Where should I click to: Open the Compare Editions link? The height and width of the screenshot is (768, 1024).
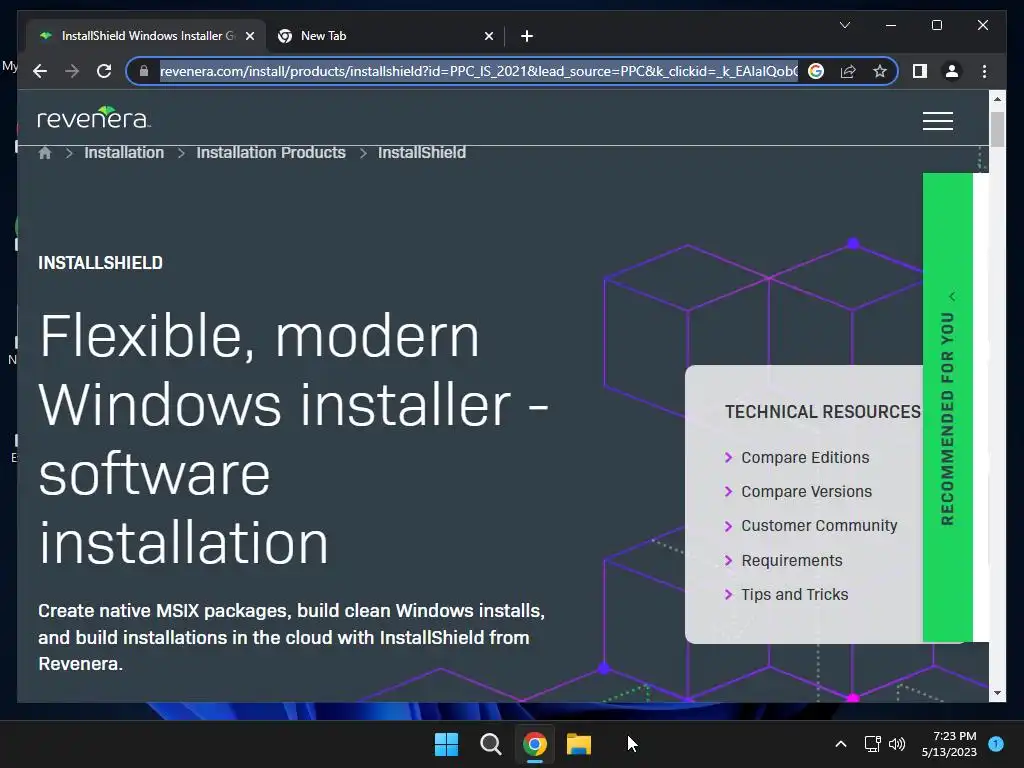805,458
